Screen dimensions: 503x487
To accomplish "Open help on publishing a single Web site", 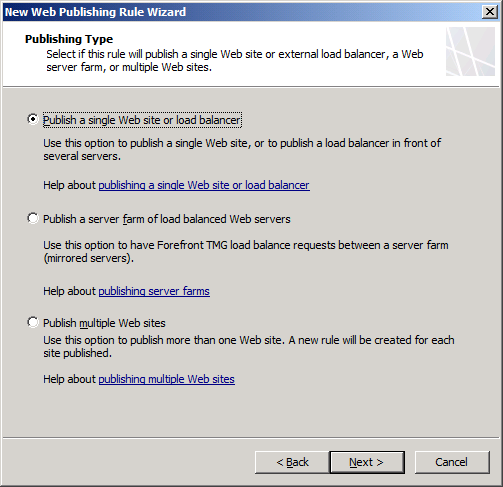I will click(204, 185).
